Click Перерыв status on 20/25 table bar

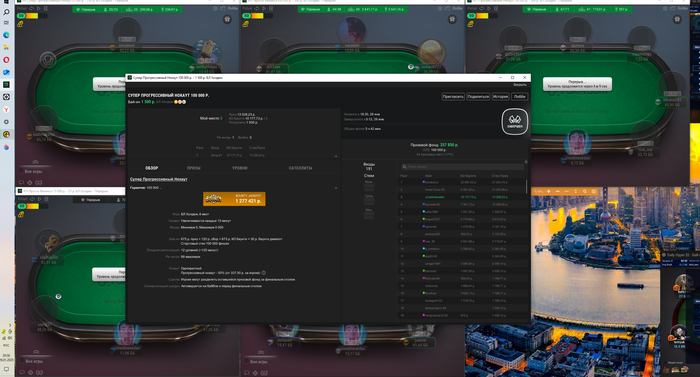87,9
